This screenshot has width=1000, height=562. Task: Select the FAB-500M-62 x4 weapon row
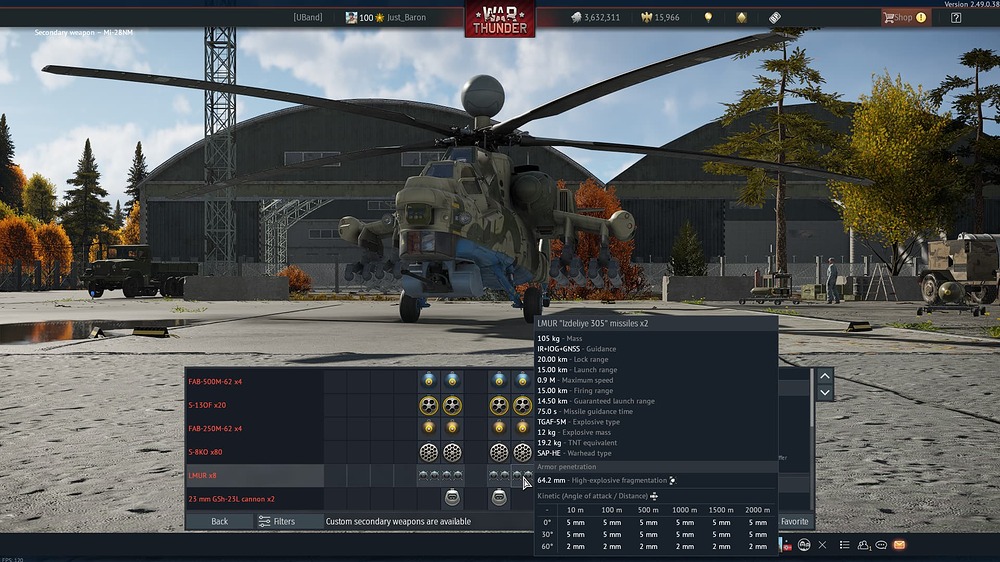point(253,381)
